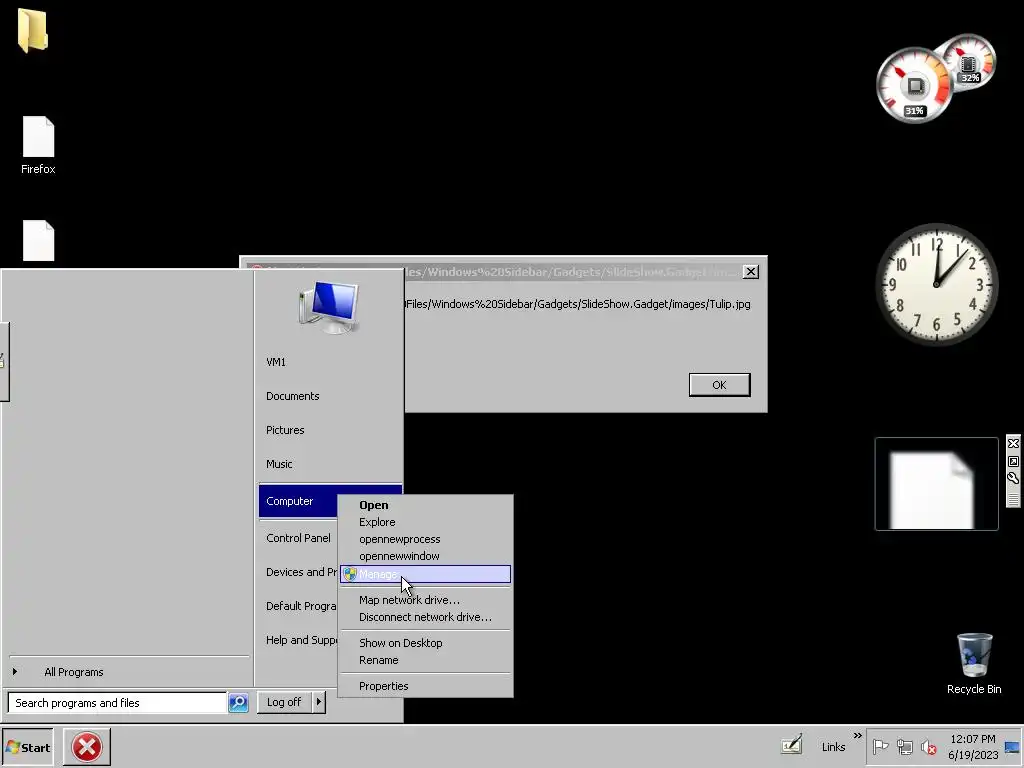Screen dimensions: 1024x768
Task: Choose Map network drive…
Action: pos(425,600)
